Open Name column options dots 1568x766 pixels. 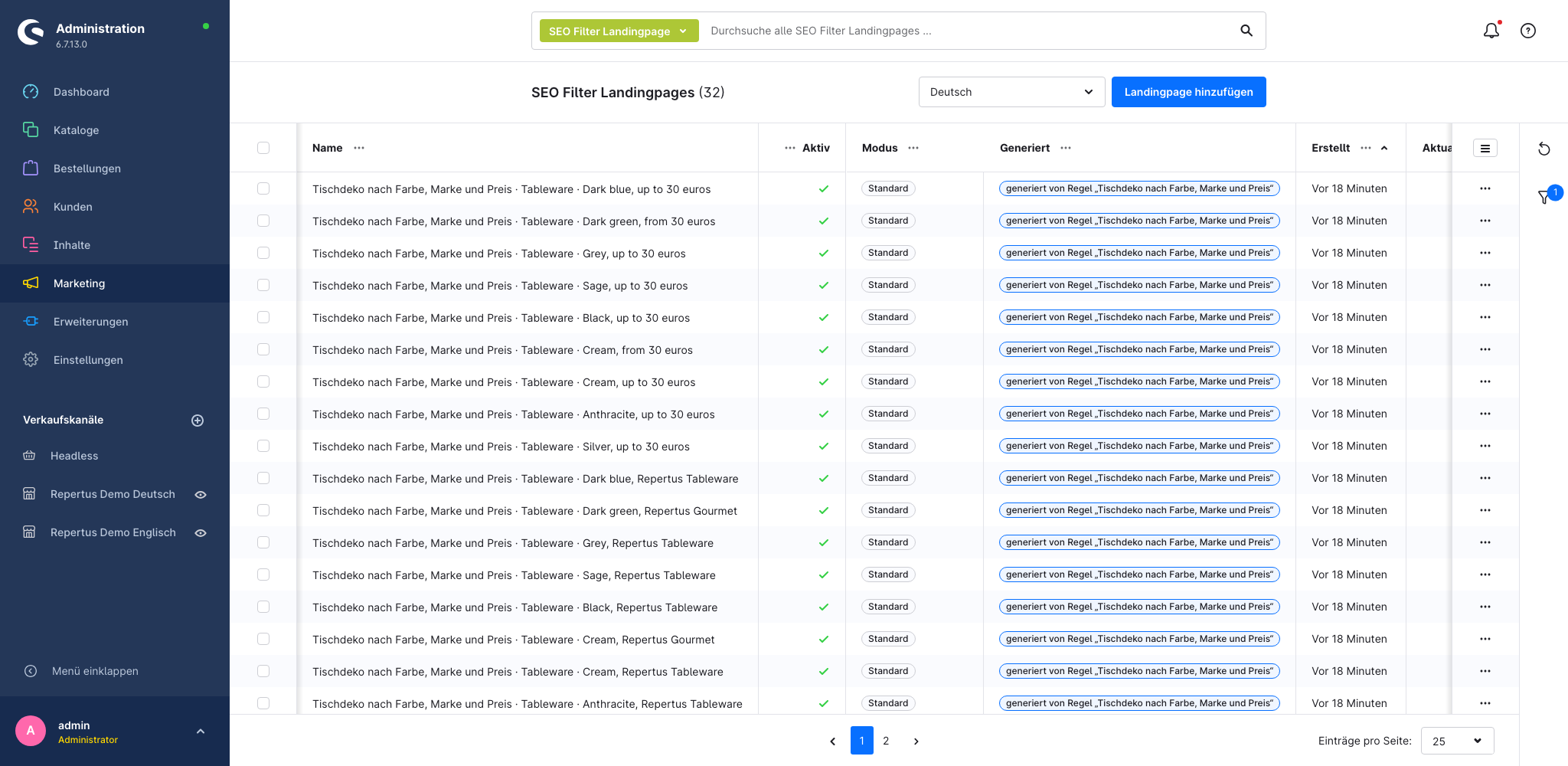(x=359, y=148)
